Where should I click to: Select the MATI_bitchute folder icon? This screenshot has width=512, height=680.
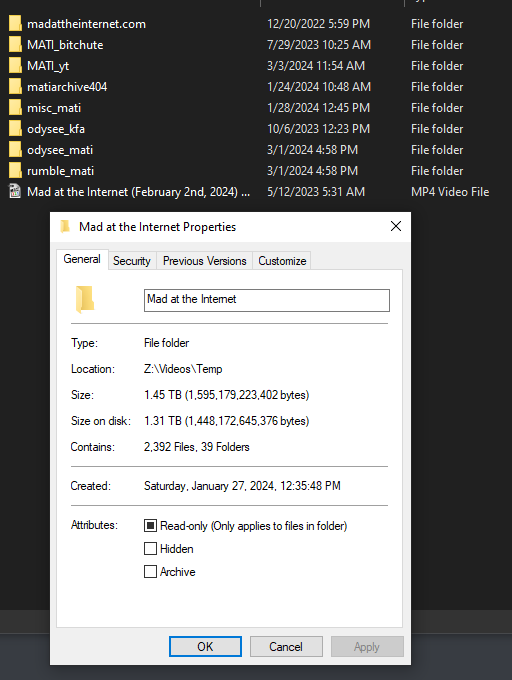[15, 44]
